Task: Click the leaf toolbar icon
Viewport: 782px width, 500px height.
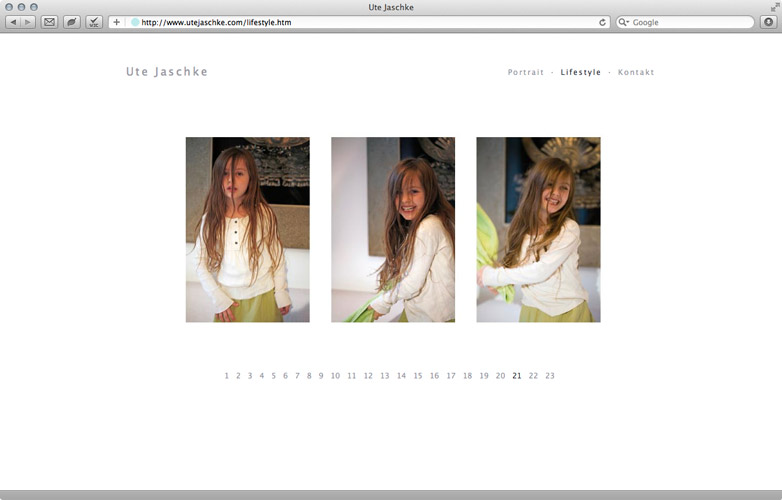Action: pyautogui.click(x=72, y=22)
